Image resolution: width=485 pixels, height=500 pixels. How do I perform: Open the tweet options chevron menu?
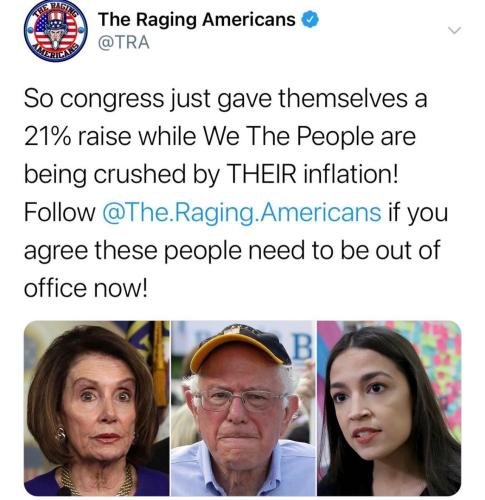click(x=454, y=30)
